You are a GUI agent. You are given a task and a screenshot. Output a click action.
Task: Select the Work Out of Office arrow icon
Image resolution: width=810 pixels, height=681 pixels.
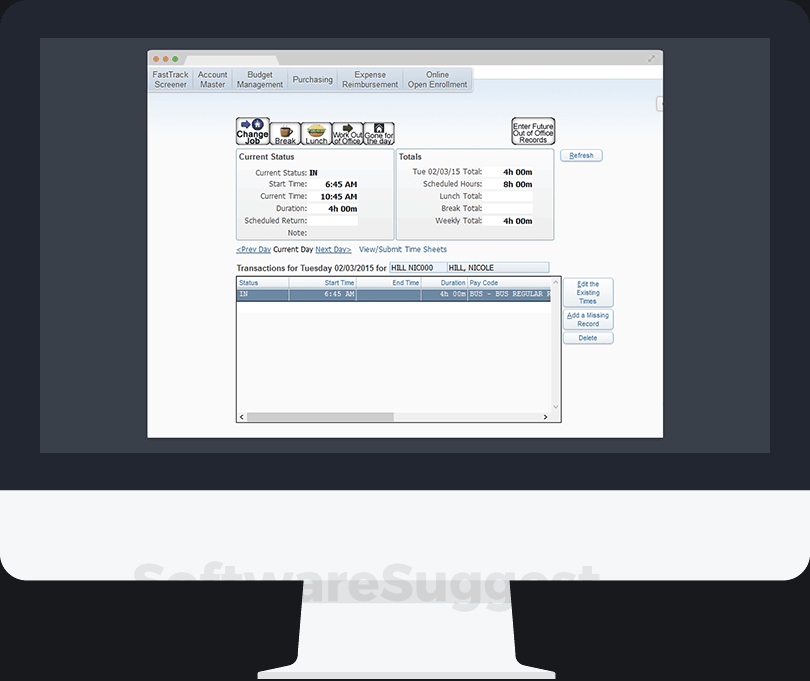click(x=347, y=130)
